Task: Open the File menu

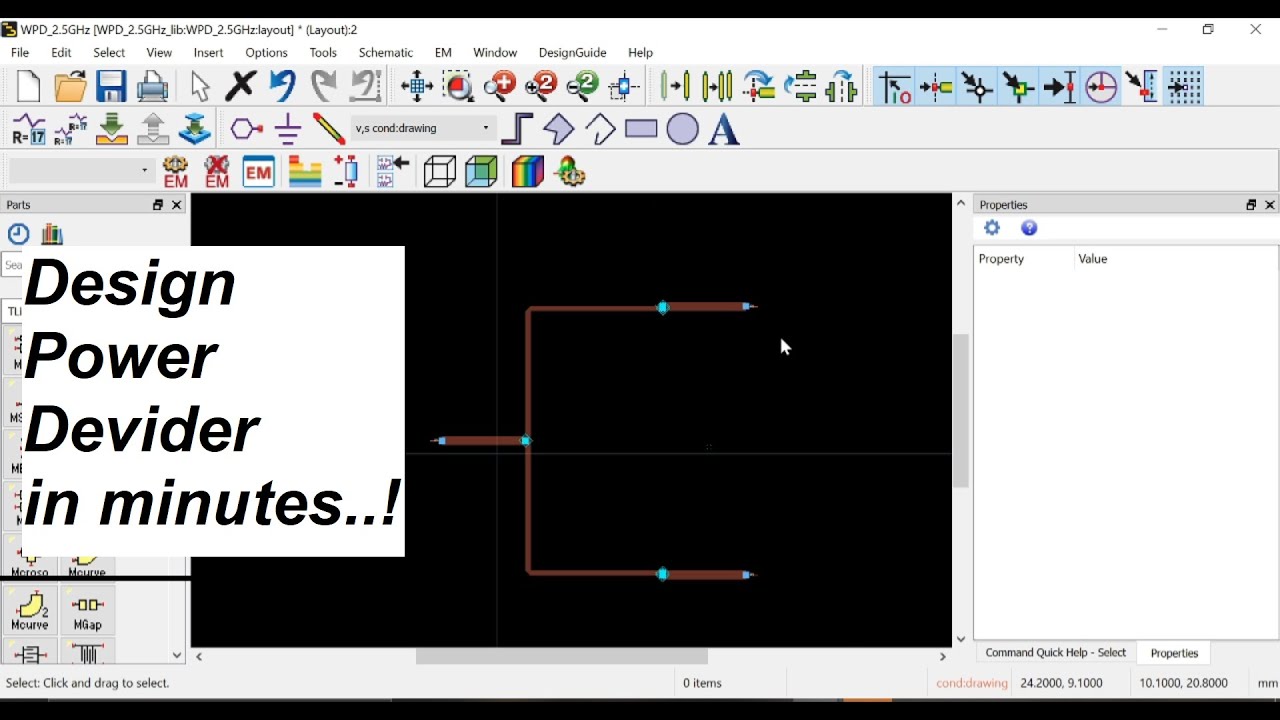Action: 20,52
